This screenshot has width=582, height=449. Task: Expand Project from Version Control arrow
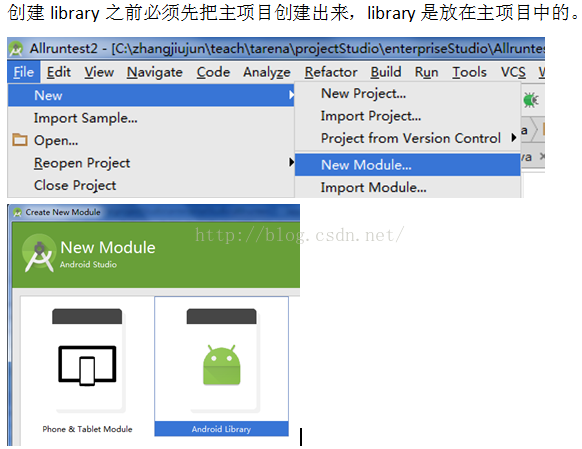coord(514,138)
